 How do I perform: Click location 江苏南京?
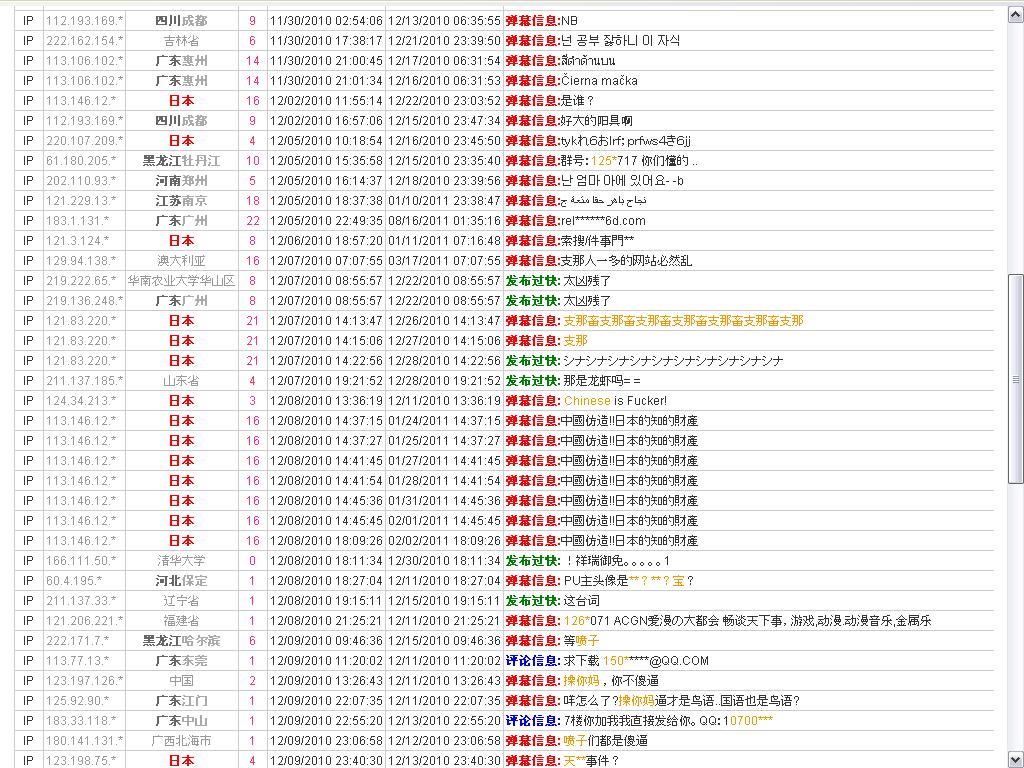(x=182, y=200)
